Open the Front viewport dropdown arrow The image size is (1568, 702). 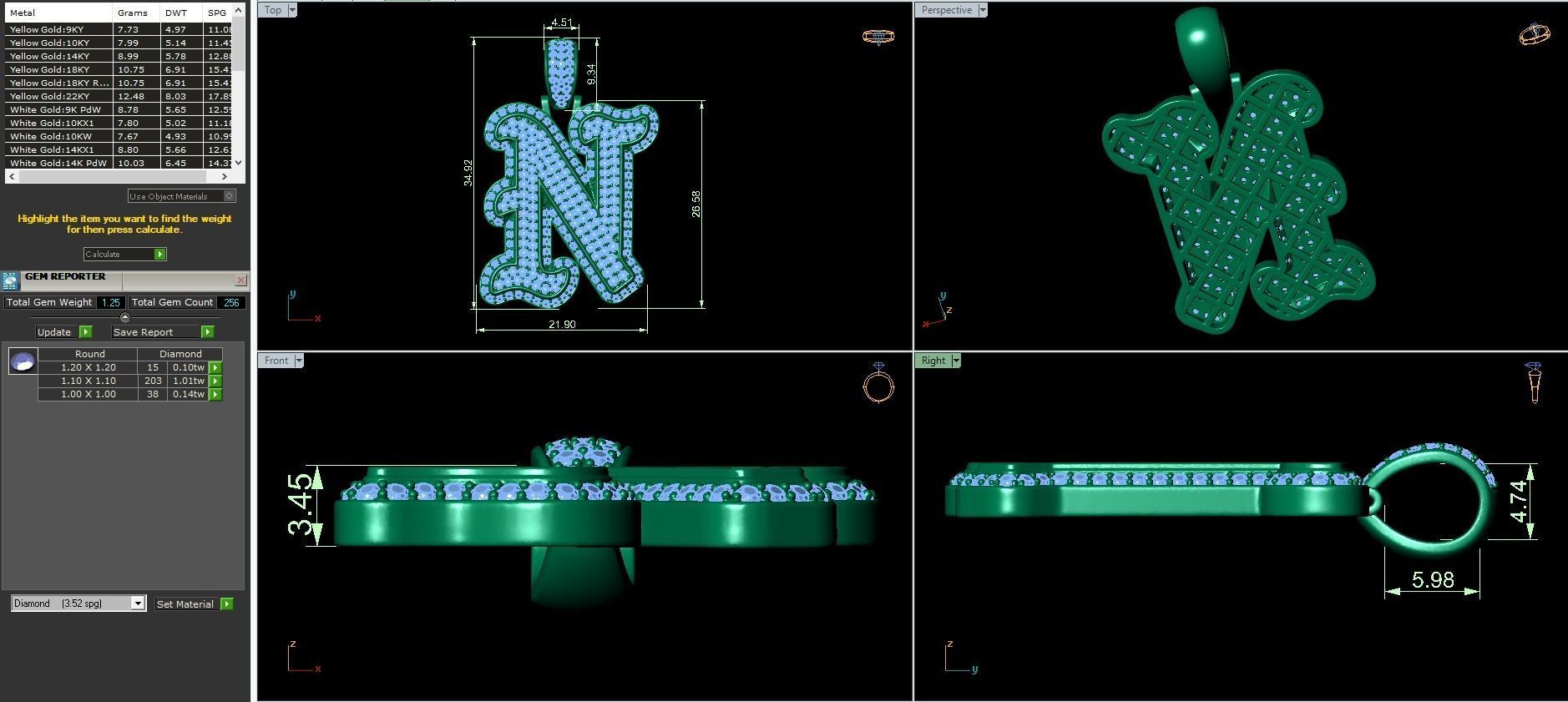coord(298,361)
